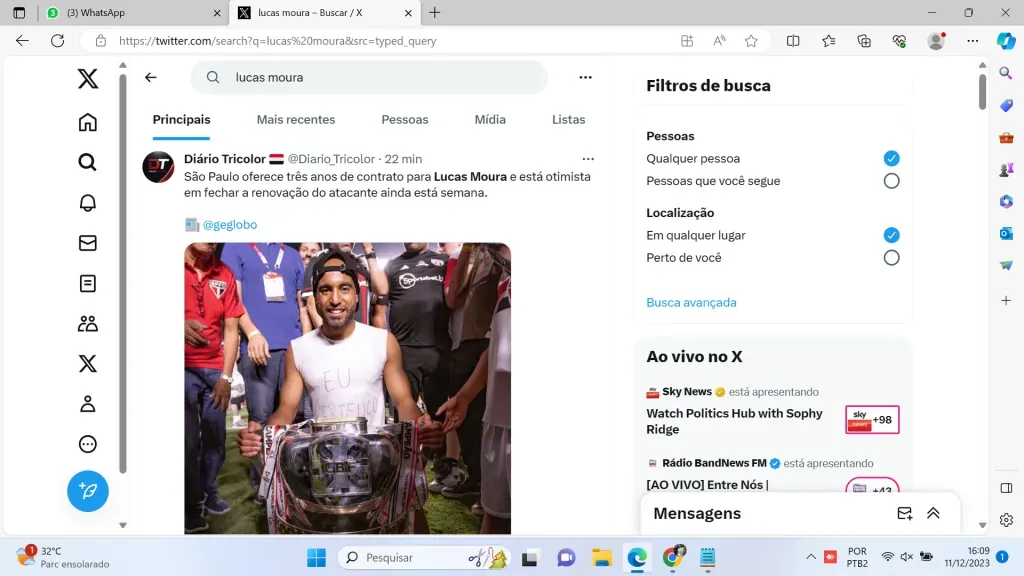The height and width of the screenshot is (576, 1024).
Task: Open Profile icon in sidebar
Action: click(88, 404)
